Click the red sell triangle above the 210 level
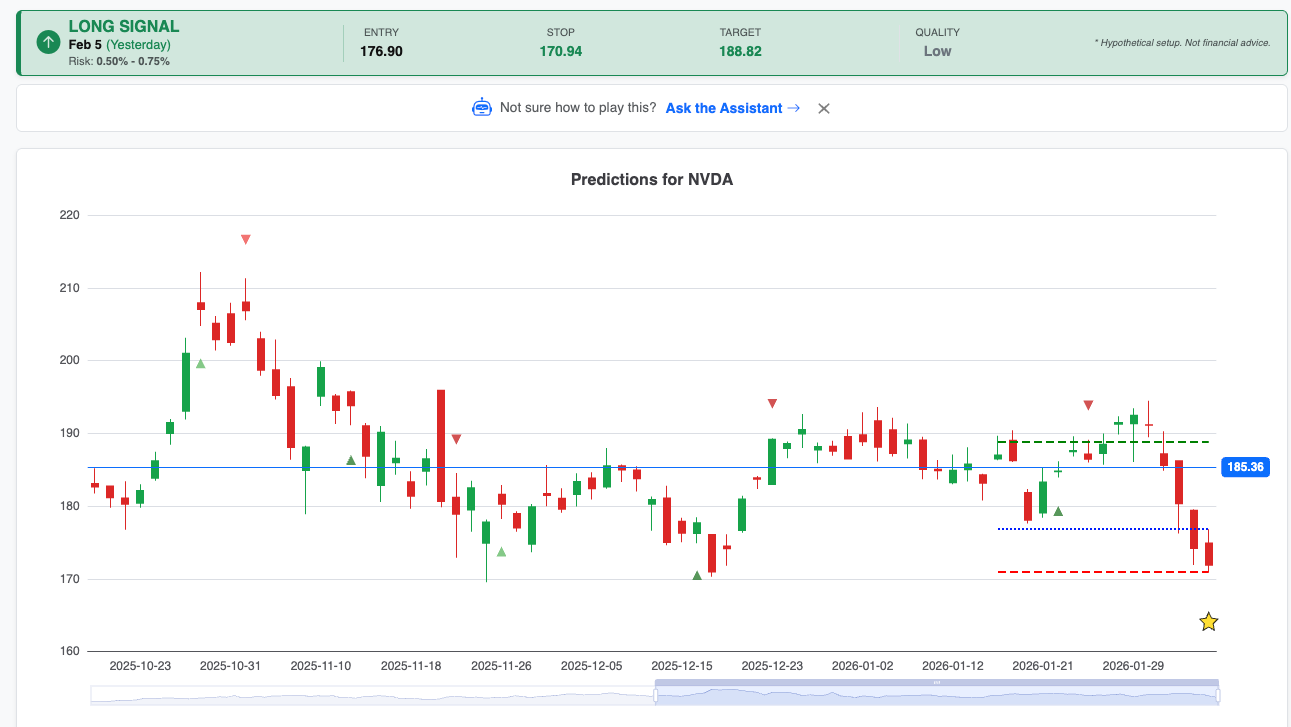Image resolution: width=1291 pixels, height=727 pixels. click(x=245, y=239)
